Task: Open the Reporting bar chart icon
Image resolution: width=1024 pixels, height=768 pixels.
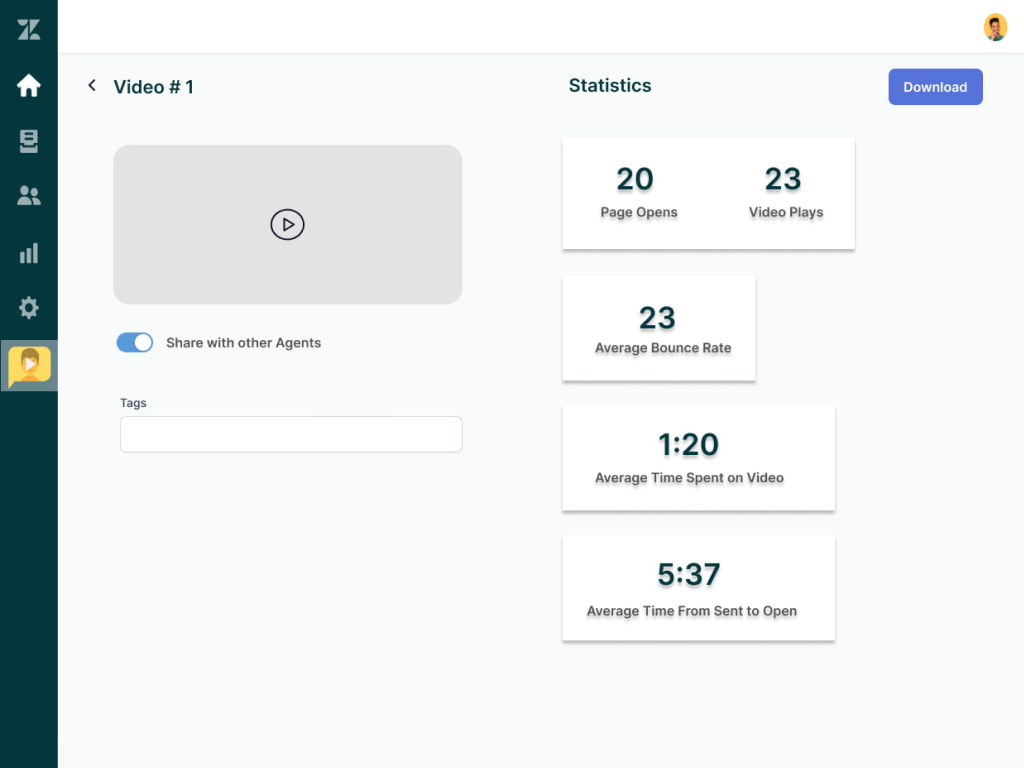Action: [29, 253]
